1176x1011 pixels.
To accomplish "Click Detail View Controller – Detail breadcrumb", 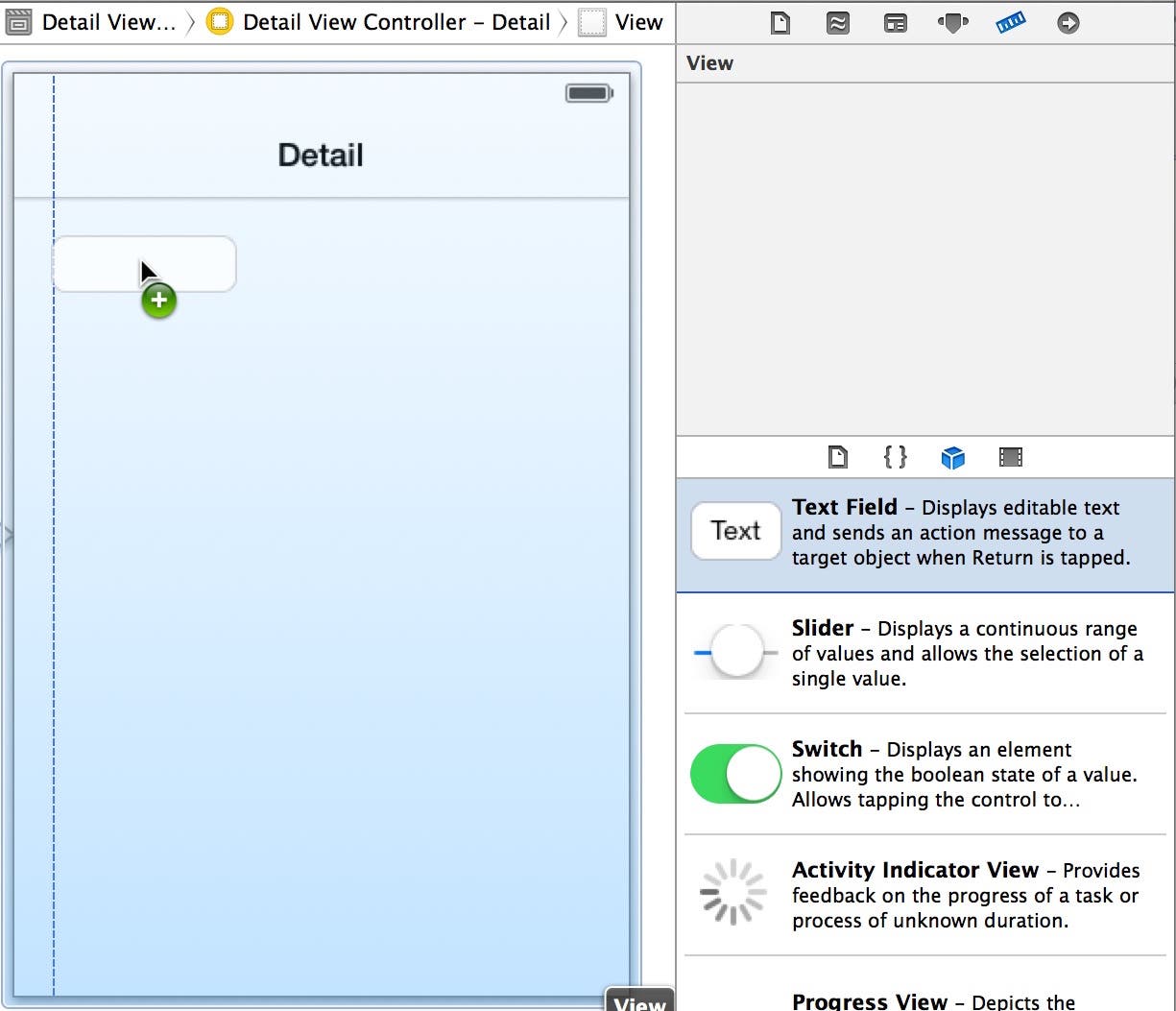I will coord(396,22).
